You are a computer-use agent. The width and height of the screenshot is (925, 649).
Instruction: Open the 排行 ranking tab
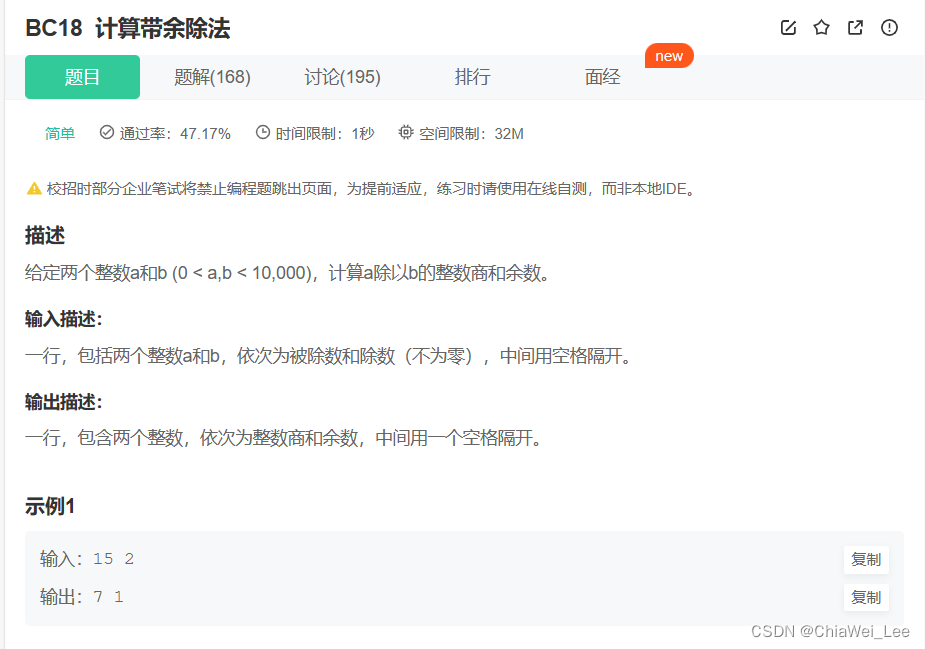click(473, 77)
